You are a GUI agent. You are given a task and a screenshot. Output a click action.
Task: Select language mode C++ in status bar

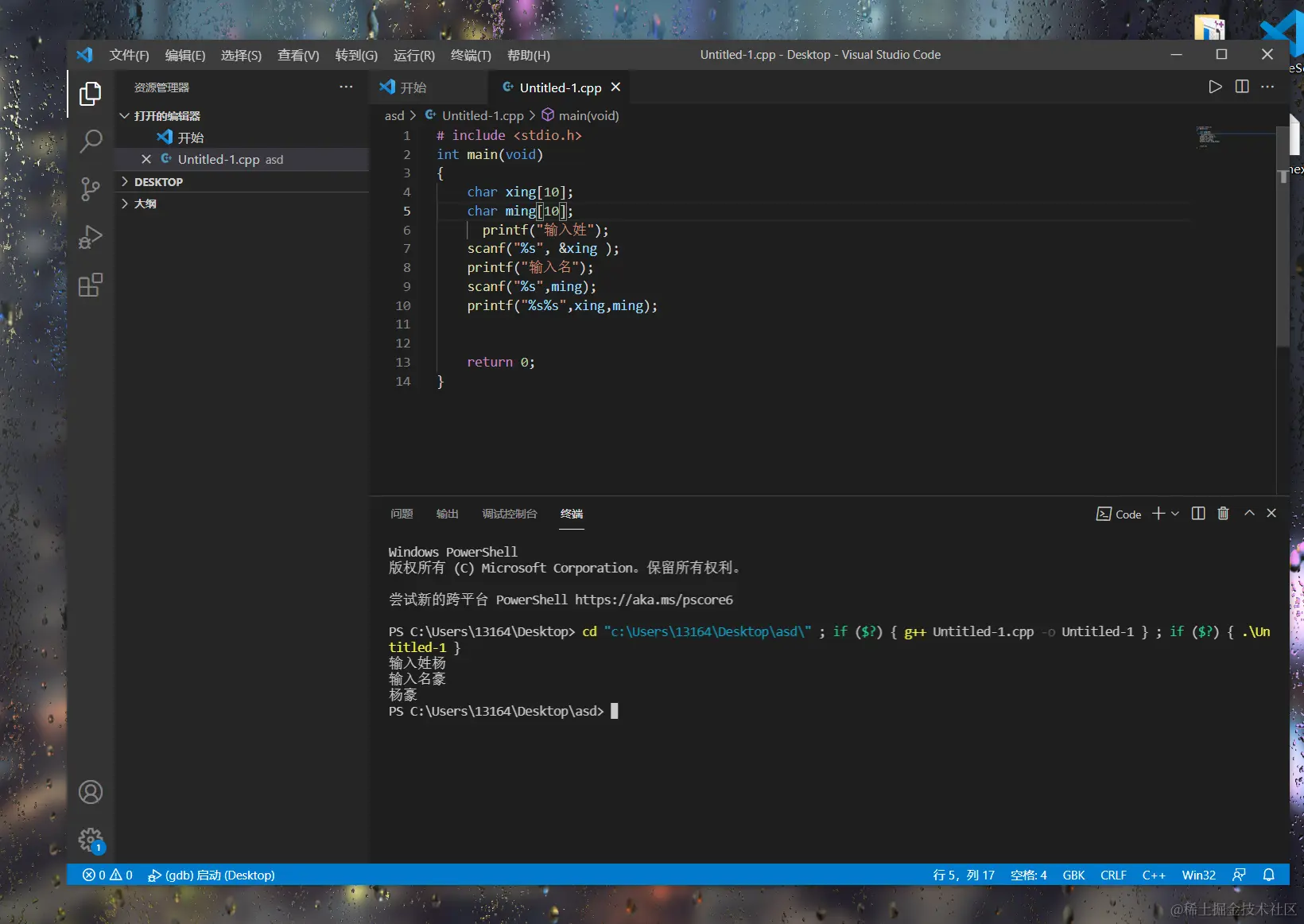tap(1154, 875)
